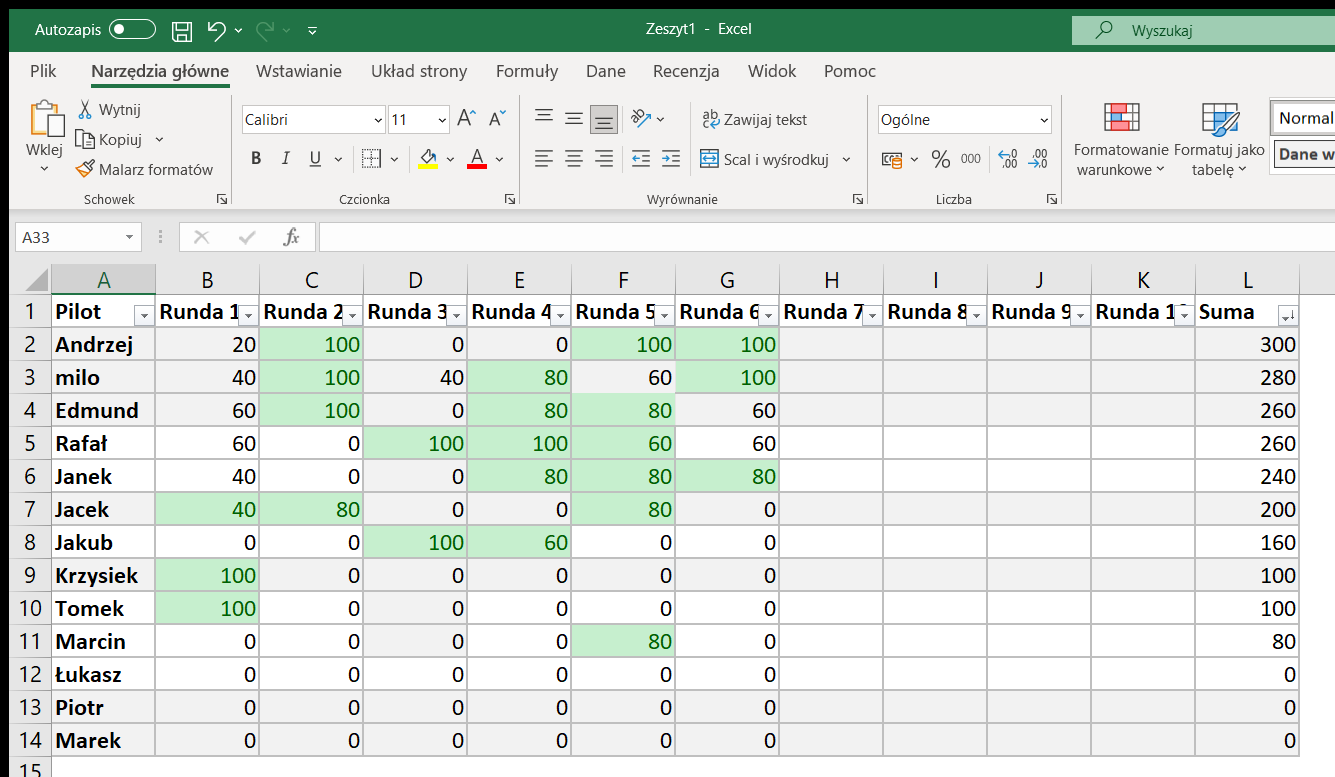Toggle bold formatting
Image resolution: width=1335 pixels, height=777 pixels.
tap(256, 158)
